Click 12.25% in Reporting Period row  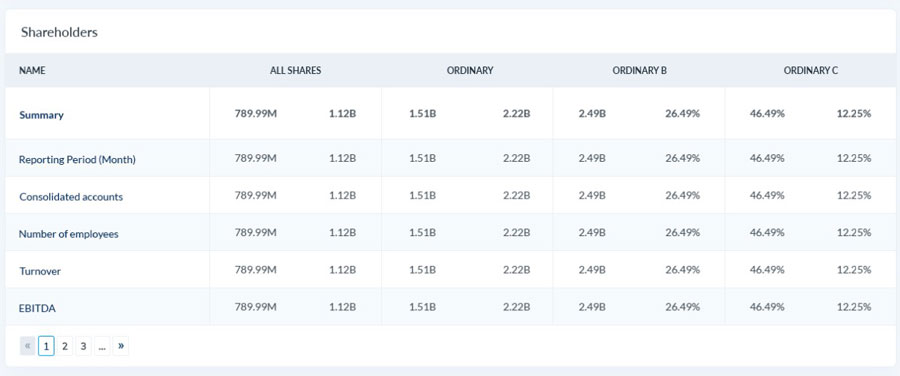click(x=854, y=158)
